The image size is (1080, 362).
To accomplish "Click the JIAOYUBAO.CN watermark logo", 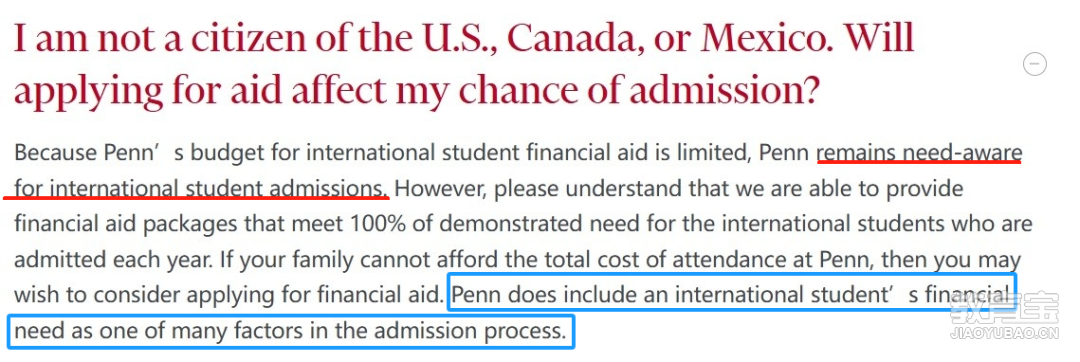I will coord(1004,319).
